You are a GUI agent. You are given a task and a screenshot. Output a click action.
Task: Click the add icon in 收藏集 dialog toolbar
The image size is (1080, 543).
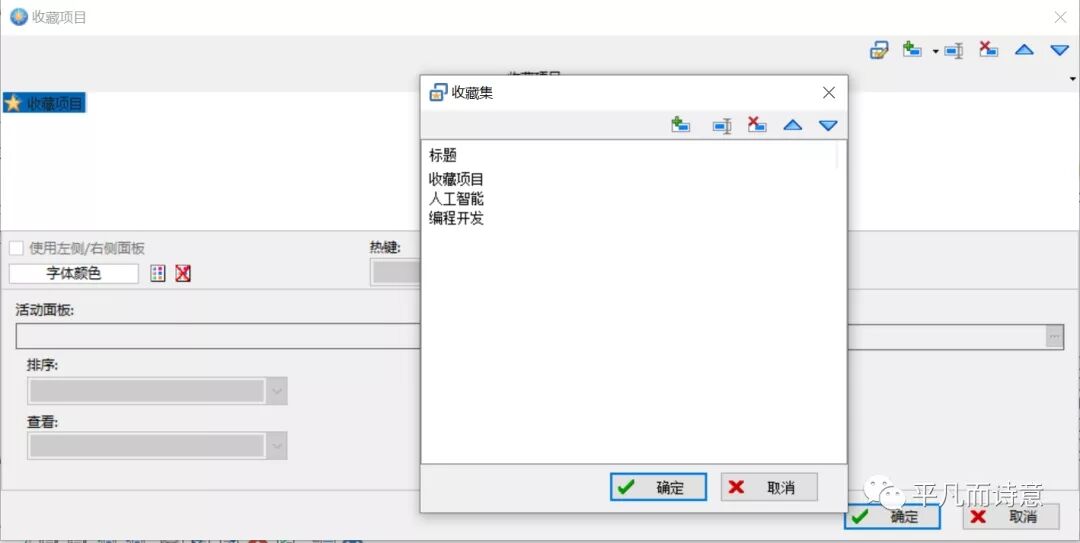point(681,125)
